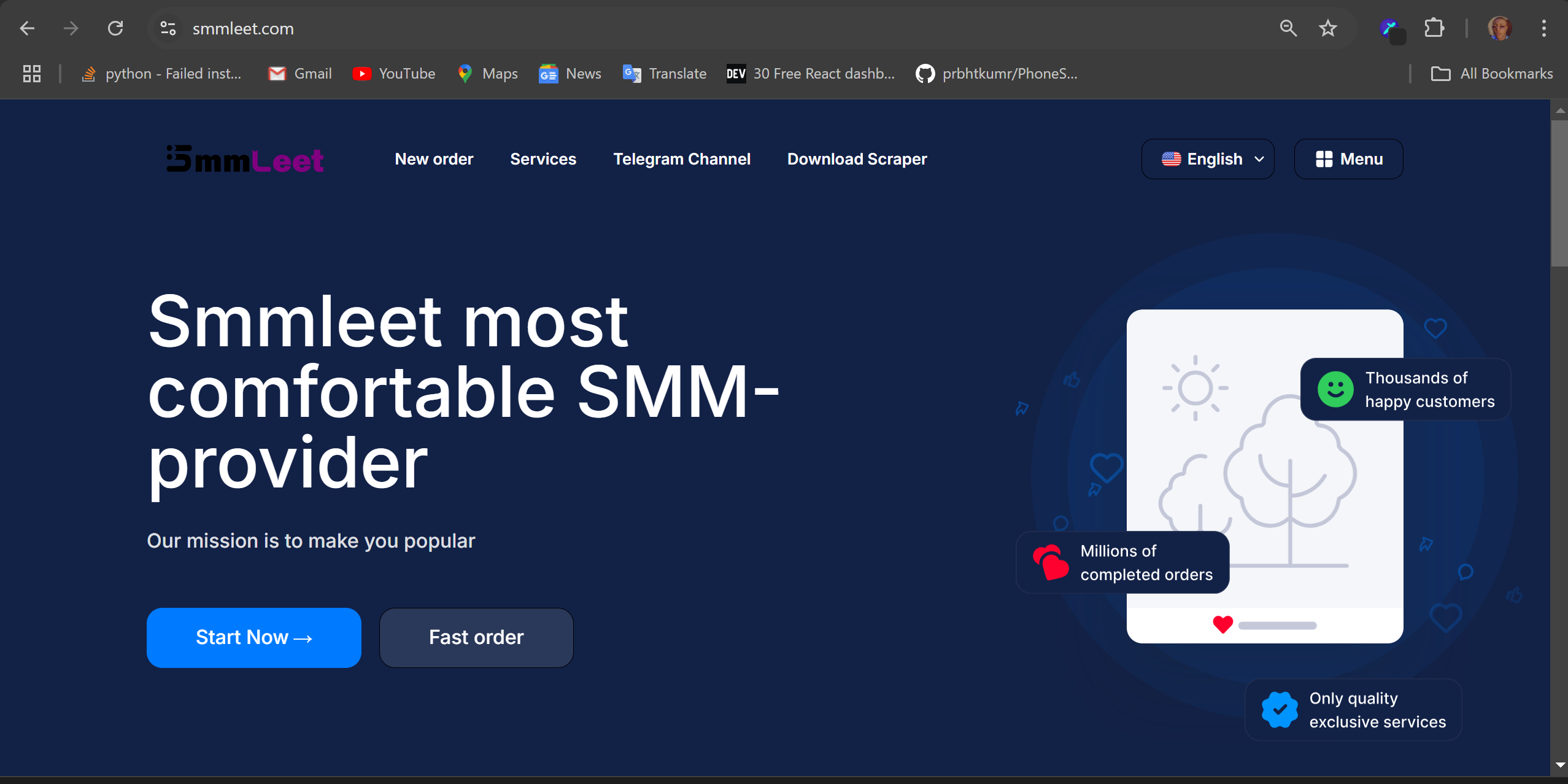Go back to the previous page
Image resolution: width=1568 pixels, height=784 pixels.
pos(27,28)
